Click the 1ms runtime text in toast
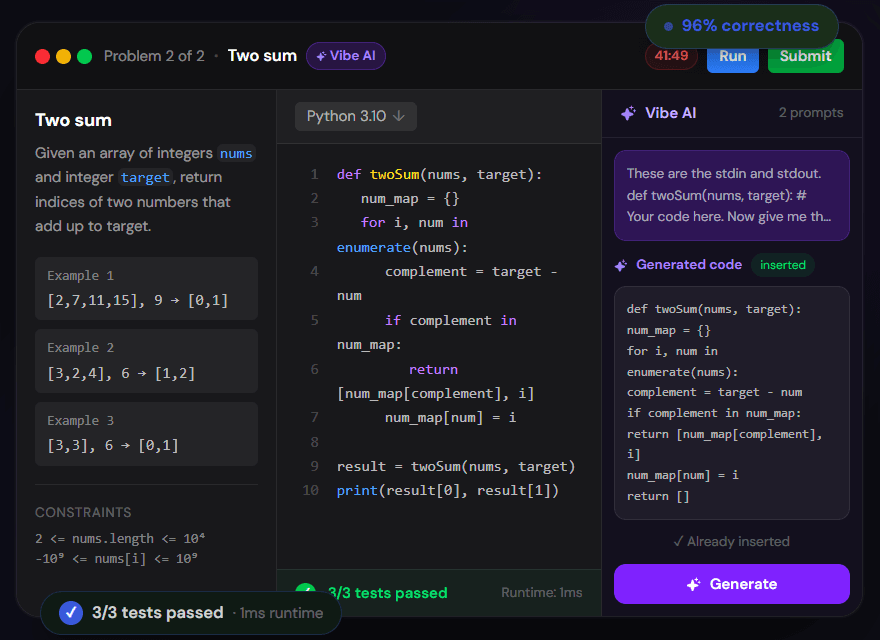 pos(281,613)
